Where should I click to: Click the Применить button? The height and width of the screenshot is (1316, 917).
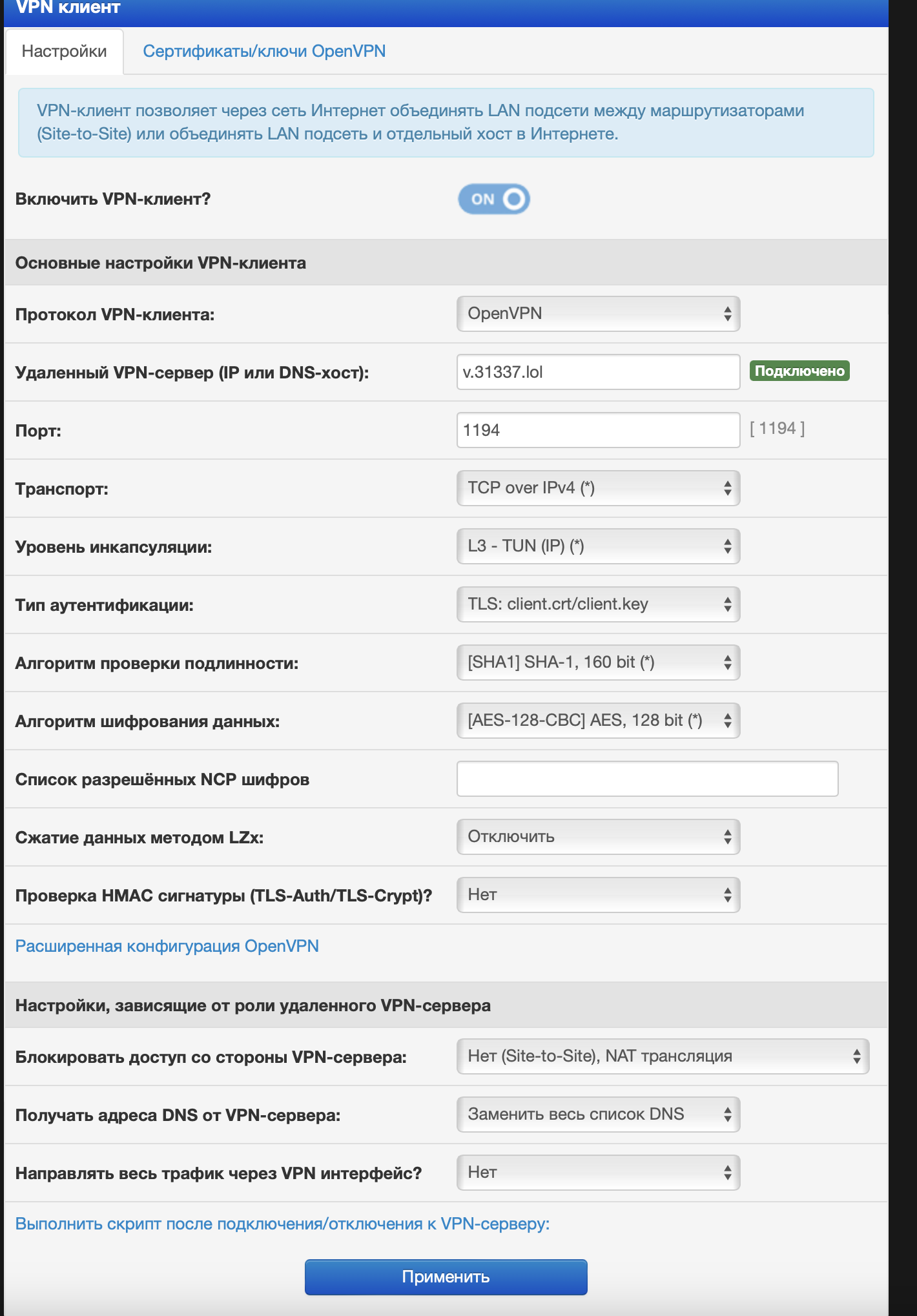[446, 1277]
